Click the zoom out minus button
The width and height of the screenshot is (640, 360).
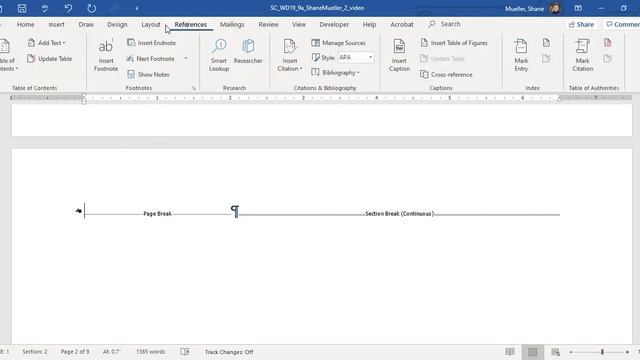tap(571, 352)
